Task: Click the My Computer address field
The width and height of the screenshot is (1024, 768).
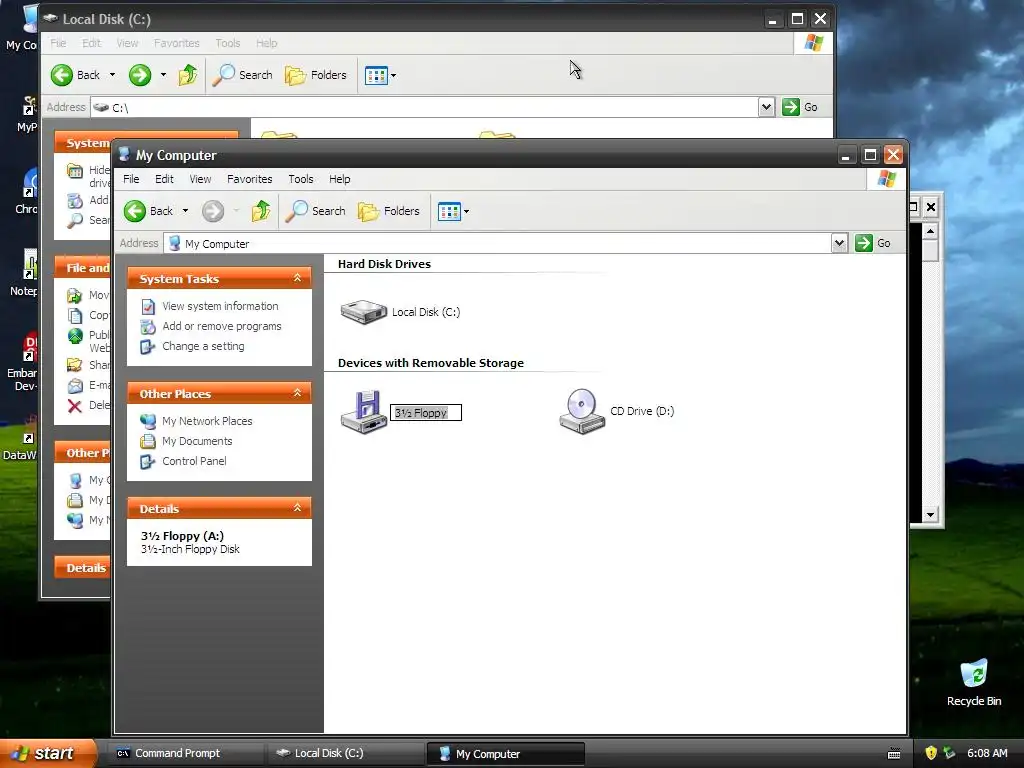Action: (x=498, y=244)
